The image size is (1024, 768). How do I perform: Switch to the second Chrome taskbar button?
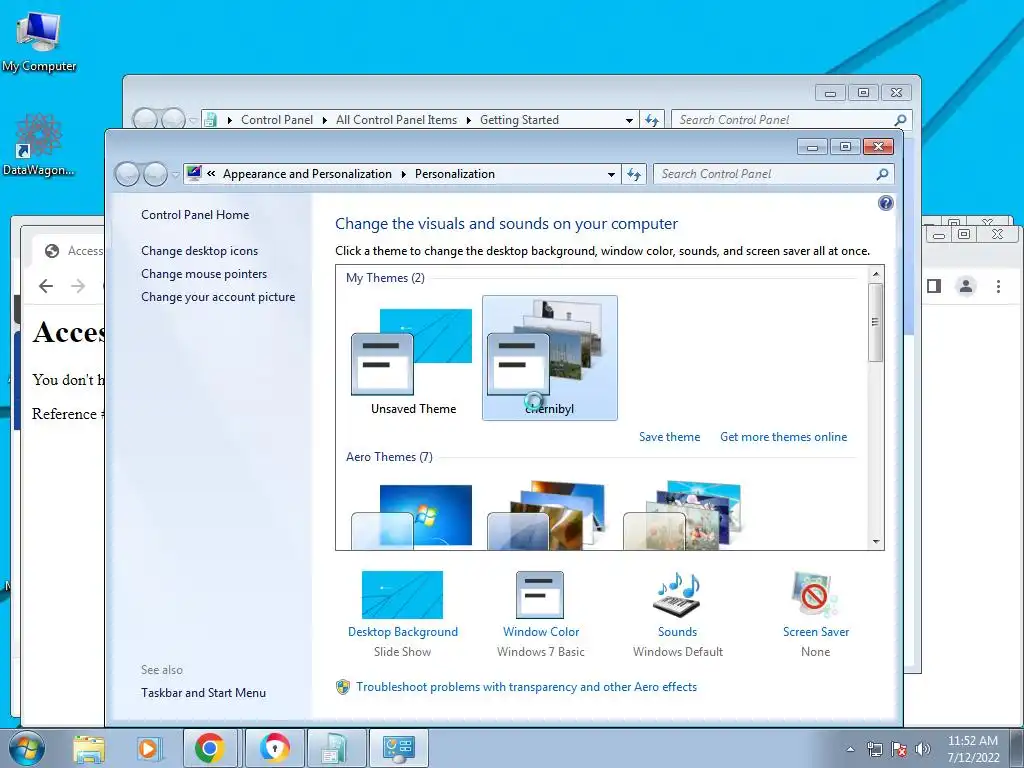(x=274, y=748)
